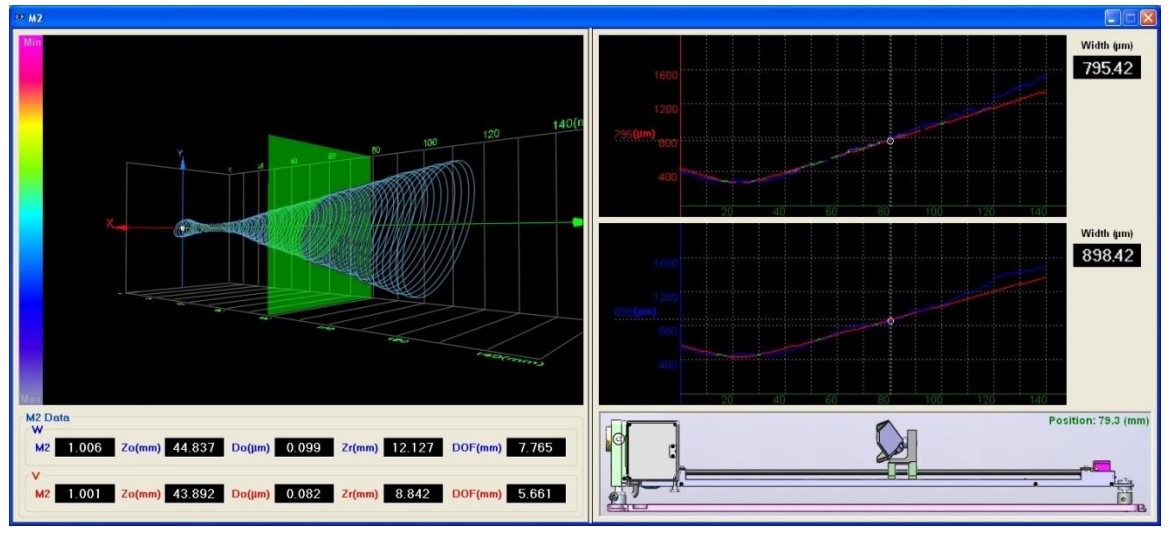Image resolution: width=1172 pixels, height=540 pixels.
Task: Click the M2 window title icon
Action: point(19,18)
